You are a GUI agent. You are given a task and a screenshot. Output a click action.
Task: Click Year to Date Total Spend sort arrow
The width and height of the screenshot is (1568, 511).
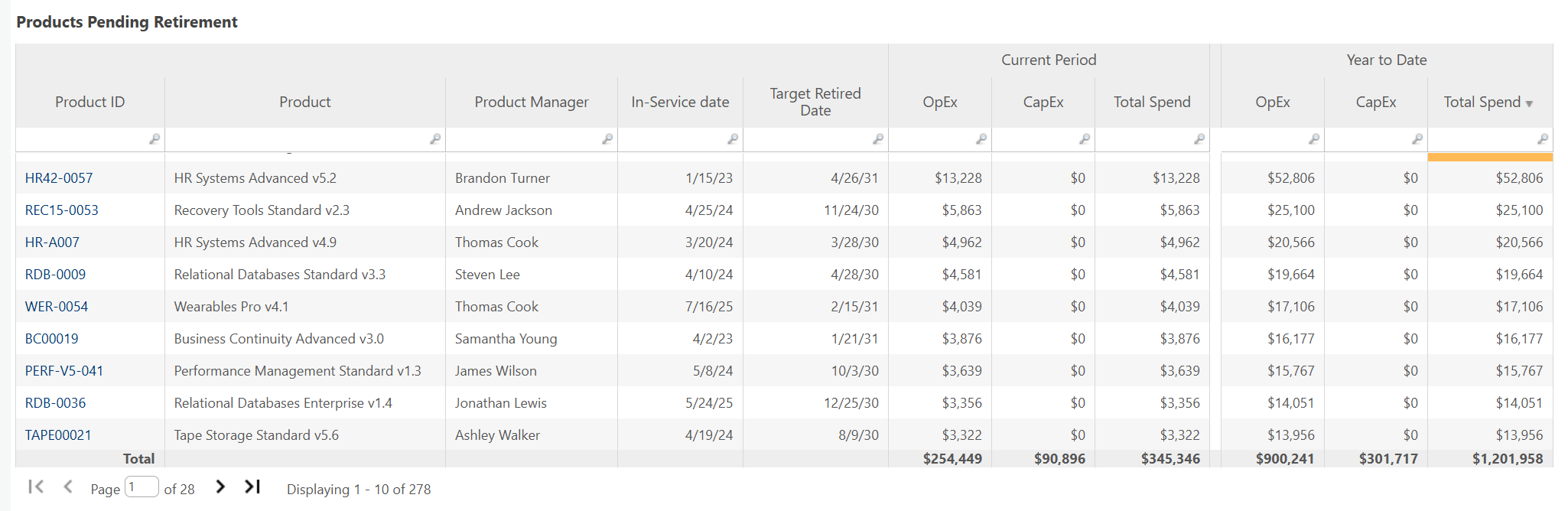point(1529,103)
